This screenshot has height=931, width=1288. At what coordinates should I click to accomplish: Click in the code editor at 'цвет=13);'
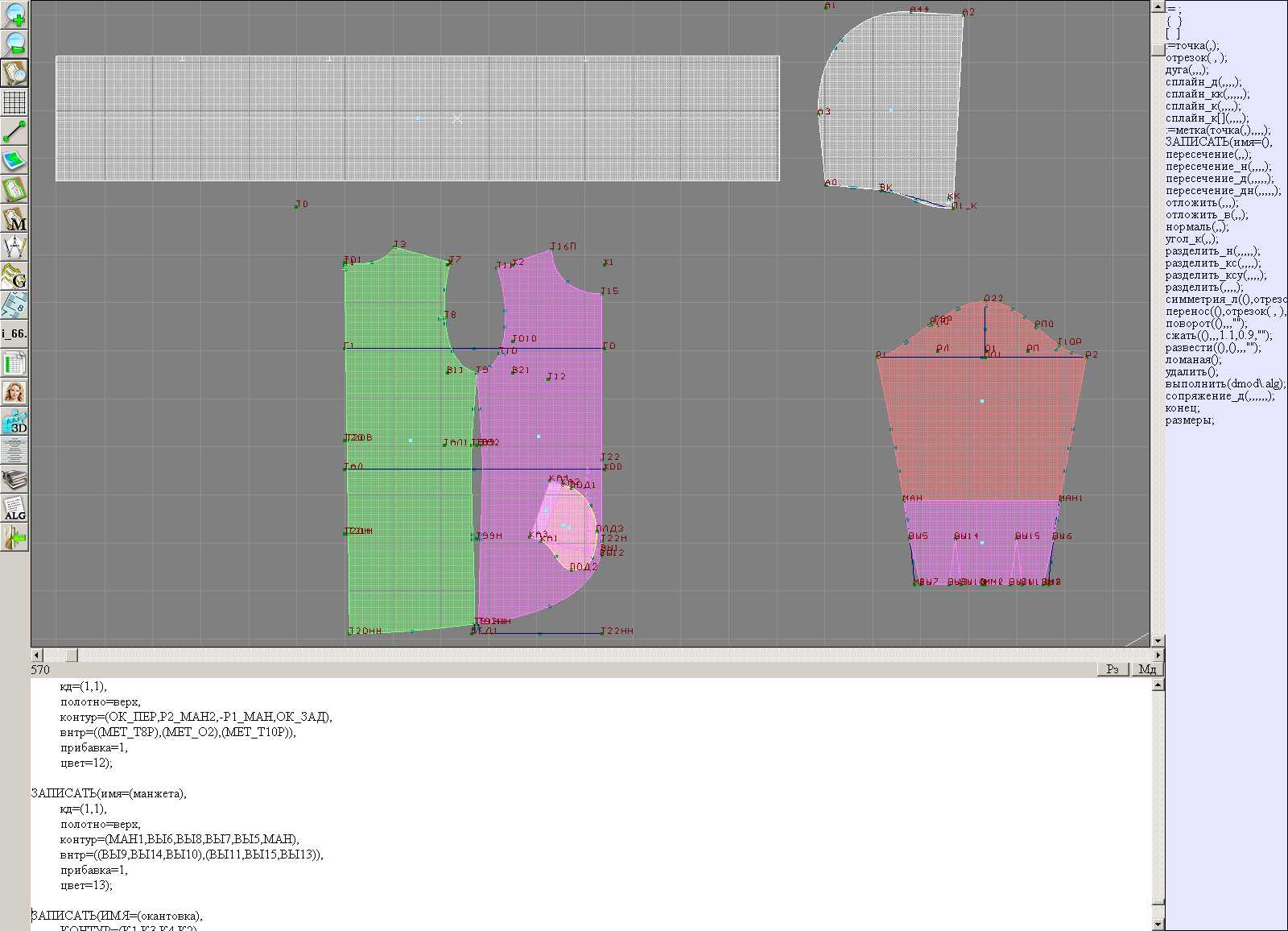86,885
